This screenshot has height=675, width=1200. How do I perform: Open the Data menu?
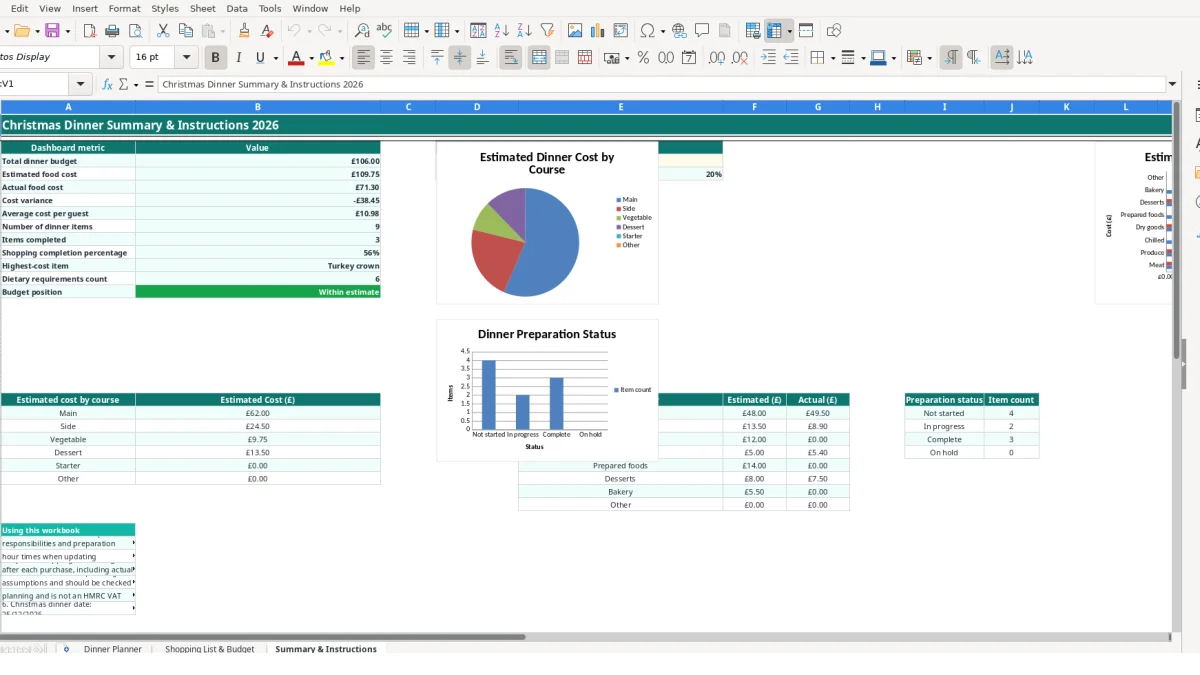click(x=237, y=8)
